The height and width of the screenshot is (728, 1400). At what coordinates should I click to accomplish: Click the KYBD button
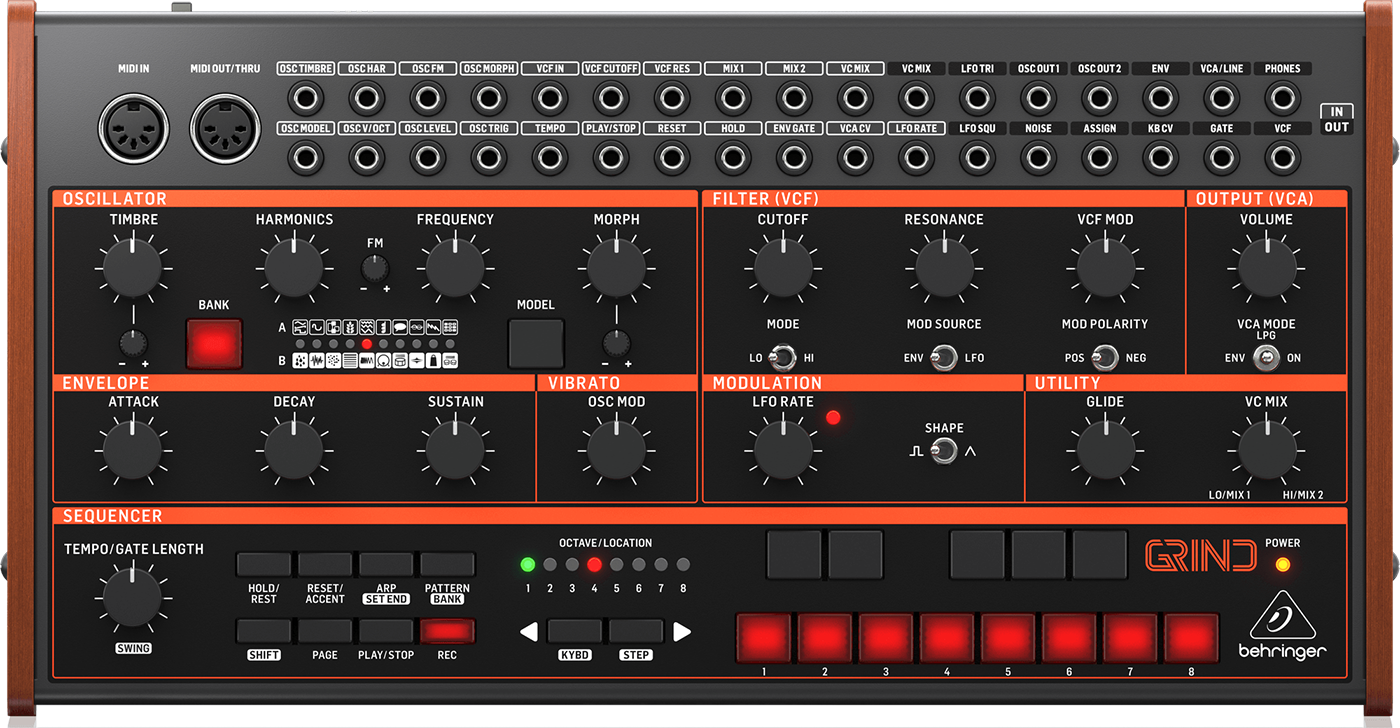[x=575, y=631]
